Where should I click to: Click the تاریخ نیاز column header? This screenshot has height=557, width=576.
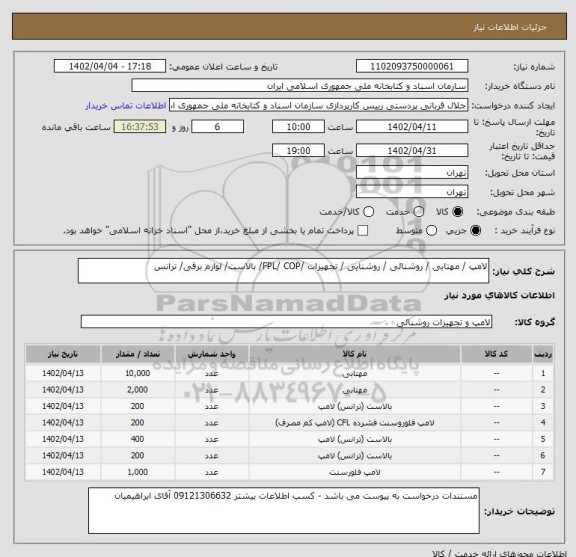tap(63, 354)
